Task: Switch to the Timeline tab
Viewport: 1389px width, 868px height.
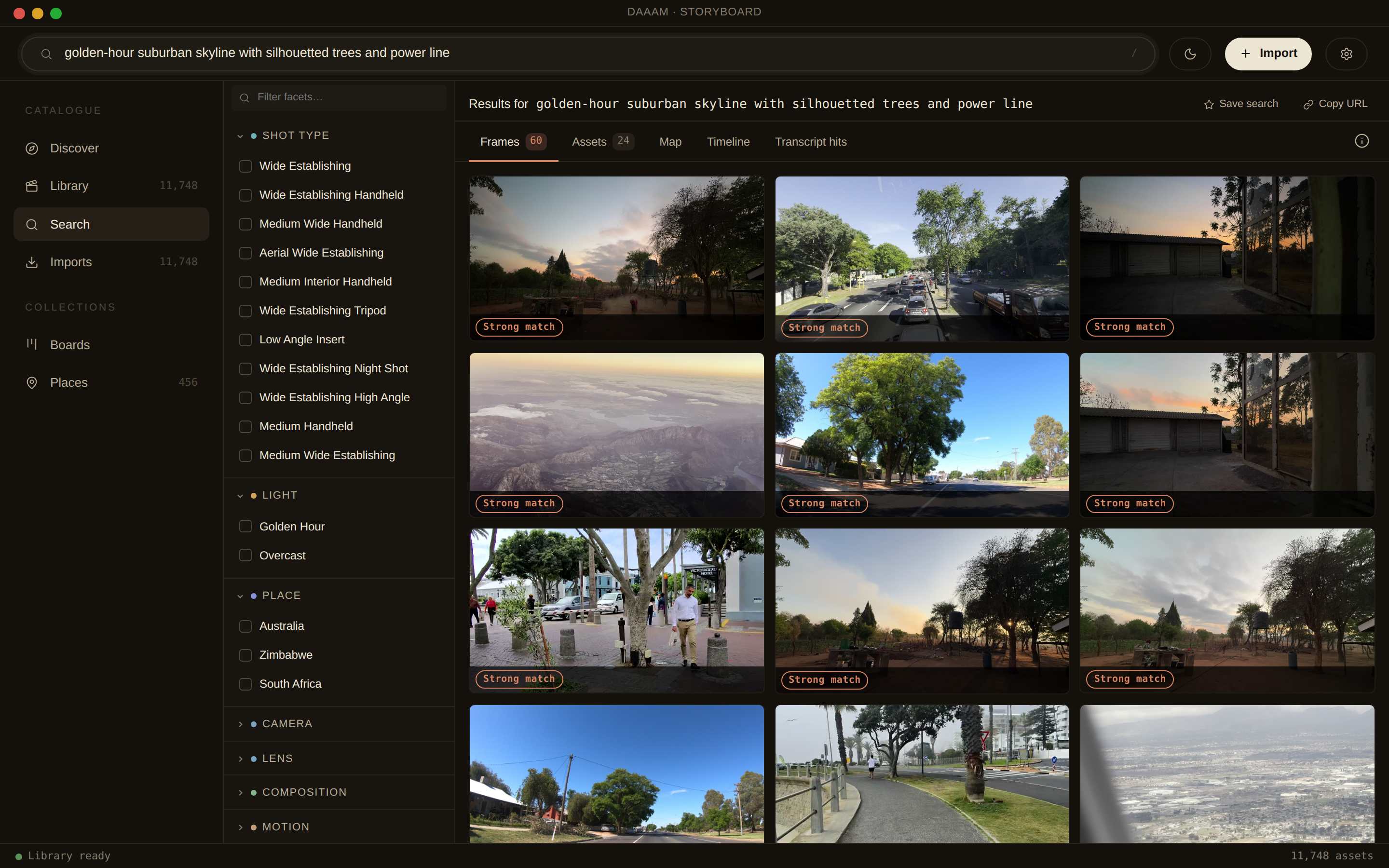Action: point(728,142)
